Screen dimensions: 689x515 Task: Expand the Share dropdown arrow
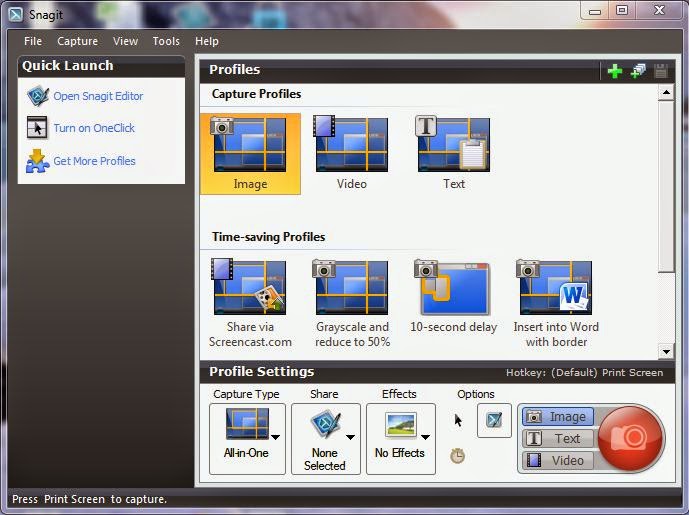(x=350, y=437)
